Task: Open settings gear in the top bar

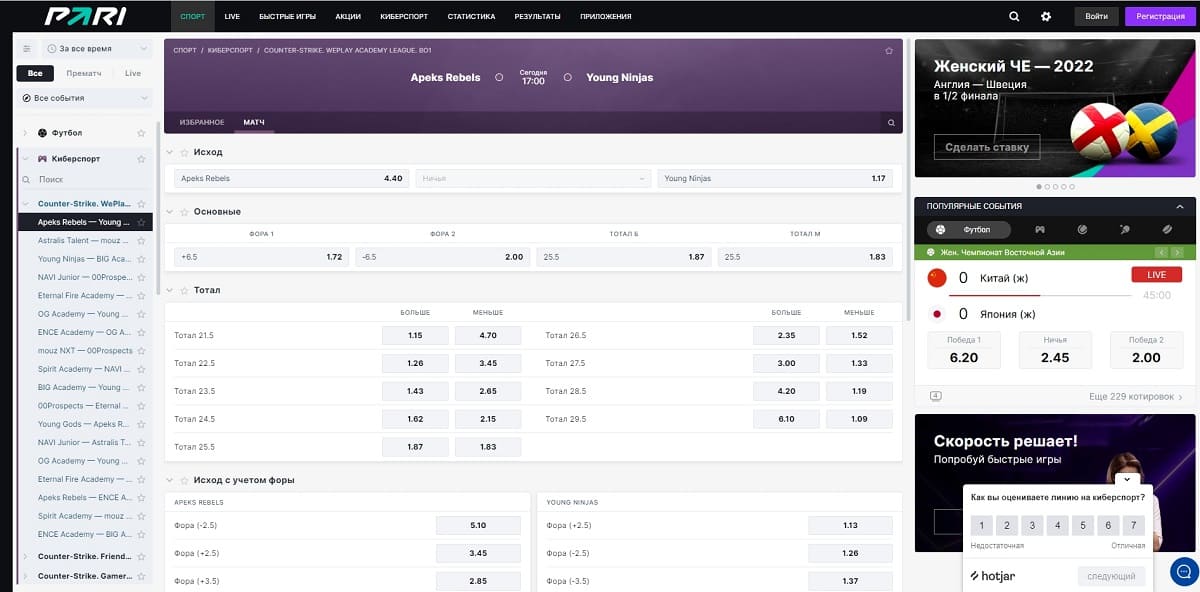Action: (1046, 16)
